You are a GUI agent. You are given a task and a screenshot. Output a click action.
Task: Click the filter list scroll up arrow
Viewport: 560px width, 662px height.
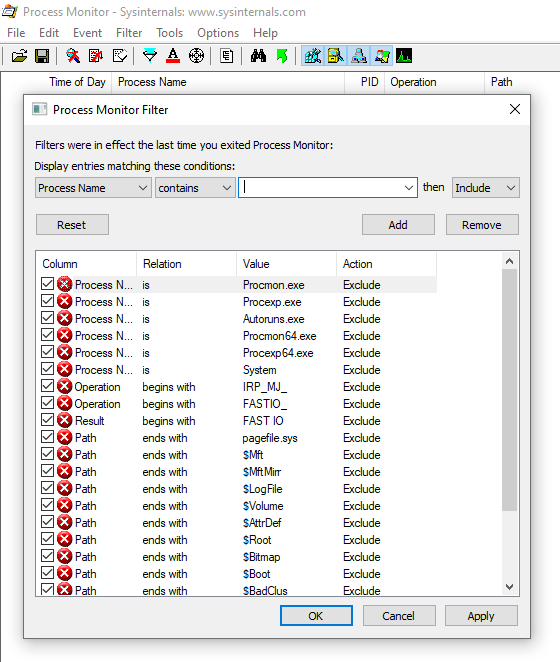point(510,261)
